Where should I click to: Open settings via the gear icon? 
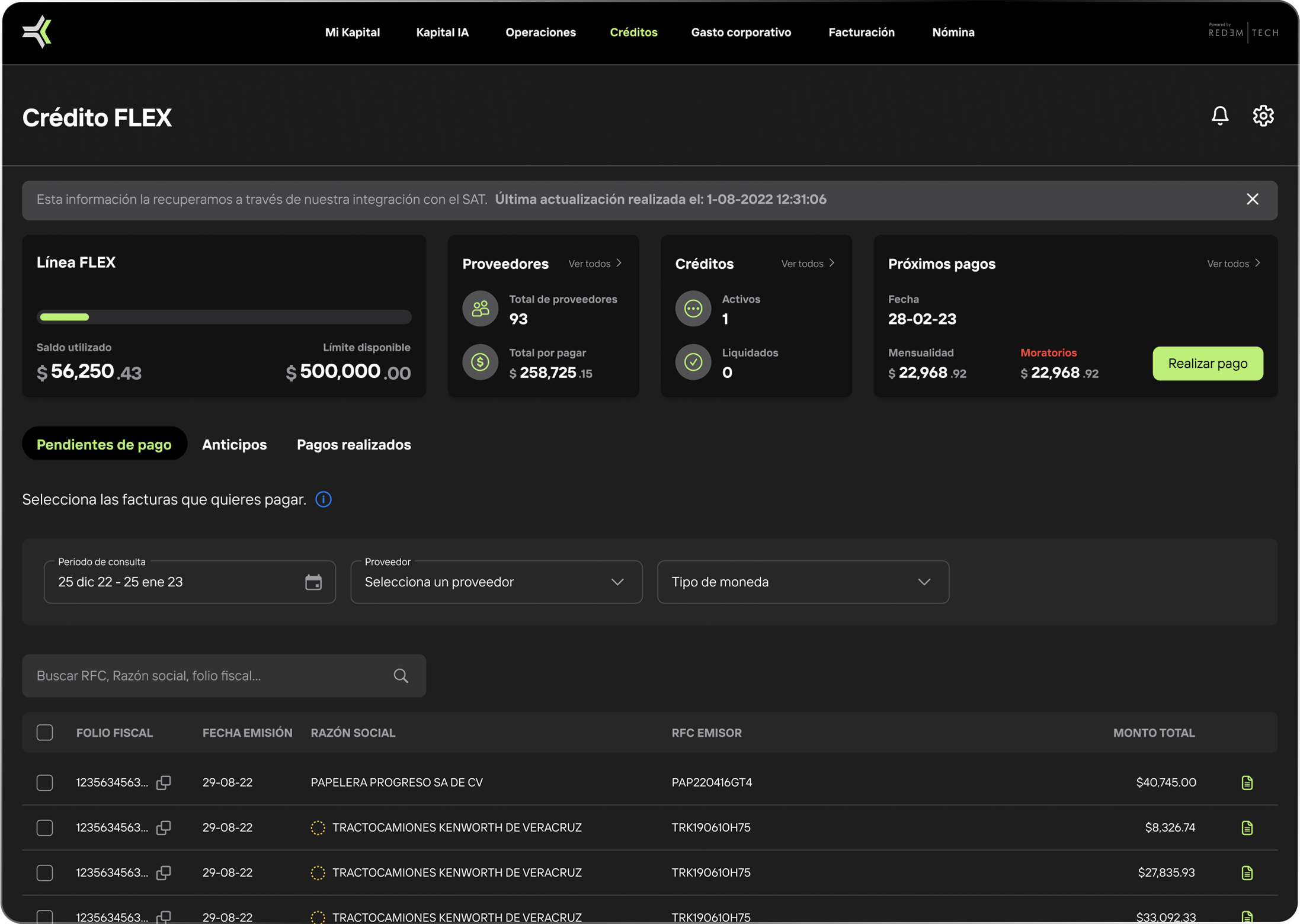(1263, 115)
